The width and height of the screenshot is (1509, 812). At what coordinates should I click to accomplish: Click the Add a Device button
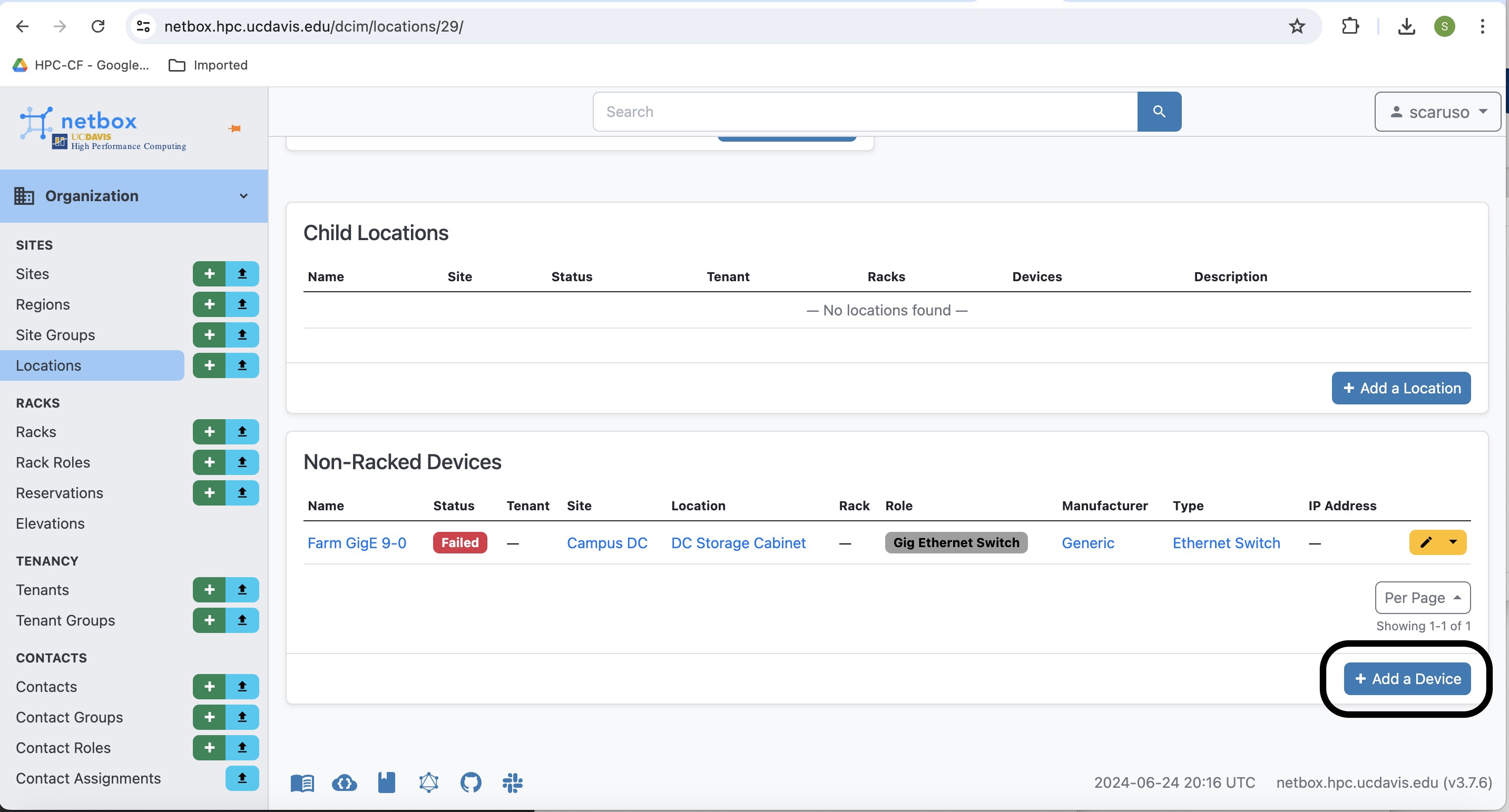click(x=1407, y=679)
